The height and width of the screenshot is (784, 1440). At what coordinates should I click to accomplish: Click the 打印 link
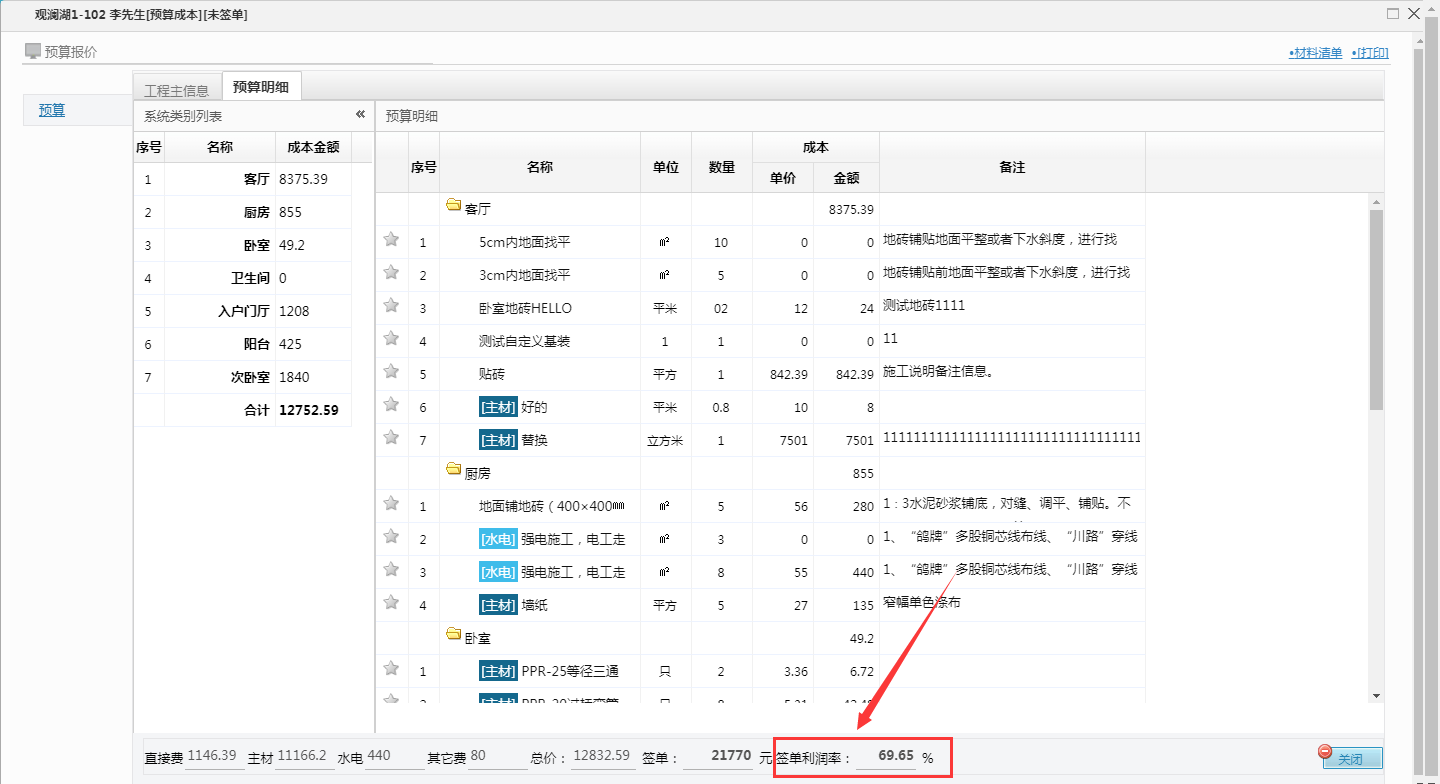(x=1371, y=52)
